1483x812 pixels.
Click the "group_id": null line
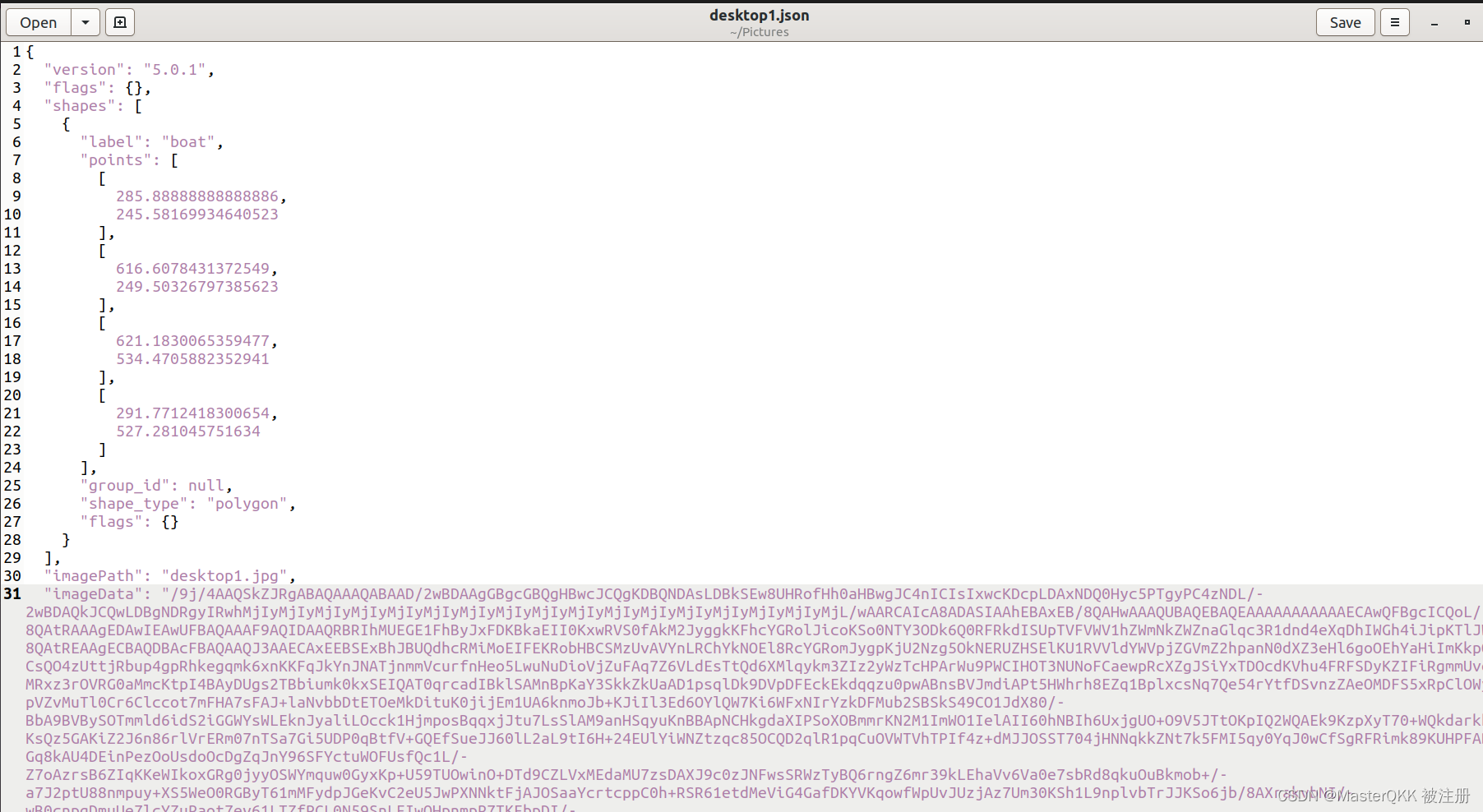pos(156,486)
